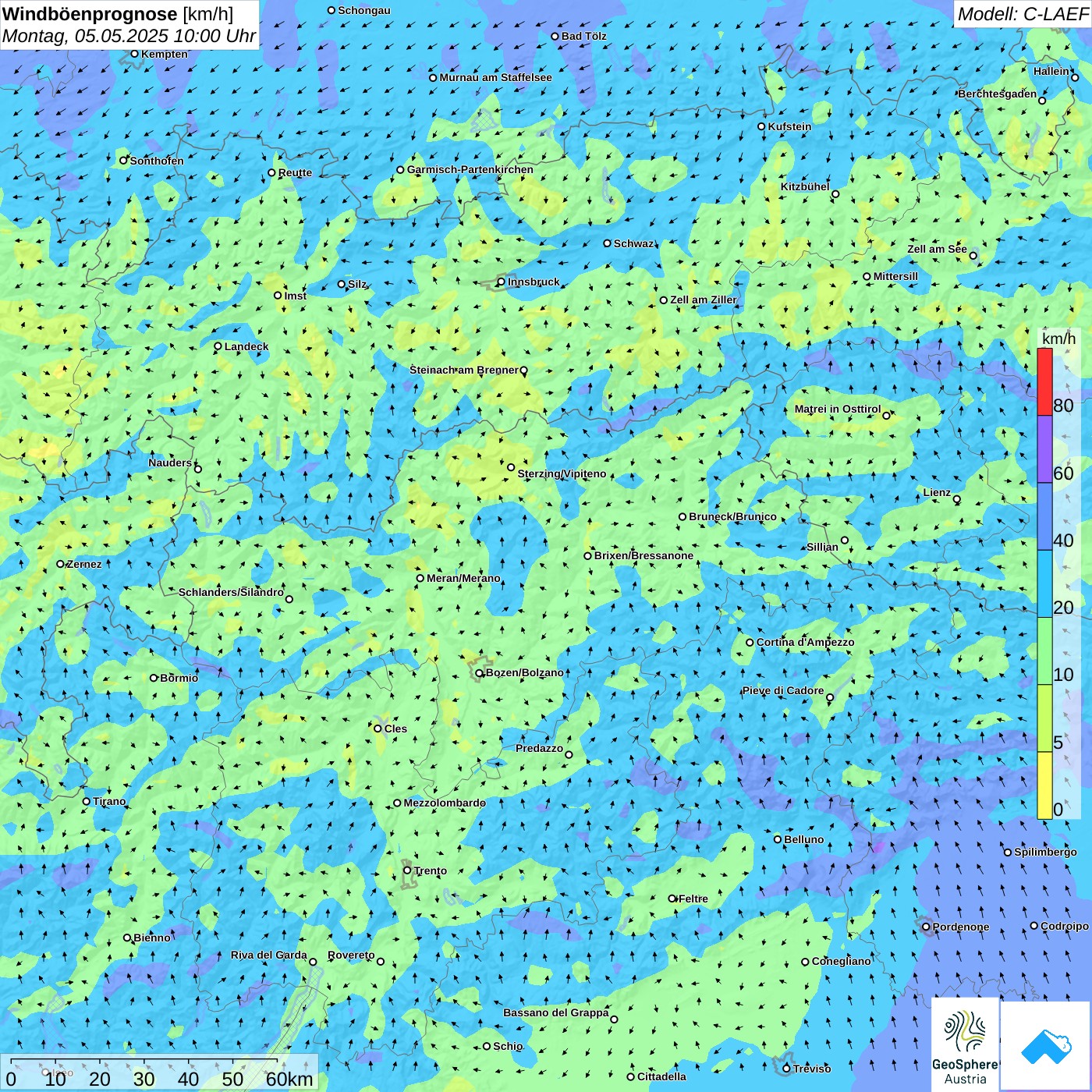This screenshot has height=1092, width=1092.
Task: Click the 'Modell: C-LAEF' label
Action: coord(1022,13)
